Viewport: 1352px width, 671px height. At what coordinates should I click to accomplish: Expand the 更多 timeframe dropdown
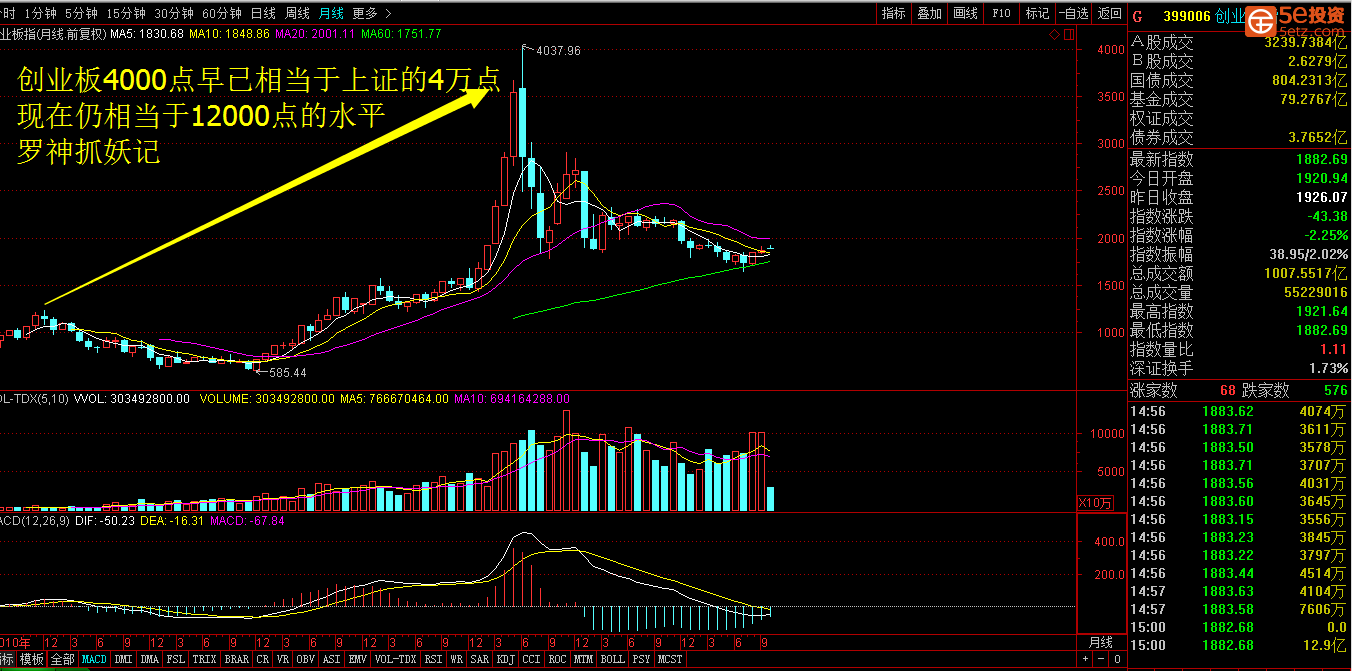371,13
